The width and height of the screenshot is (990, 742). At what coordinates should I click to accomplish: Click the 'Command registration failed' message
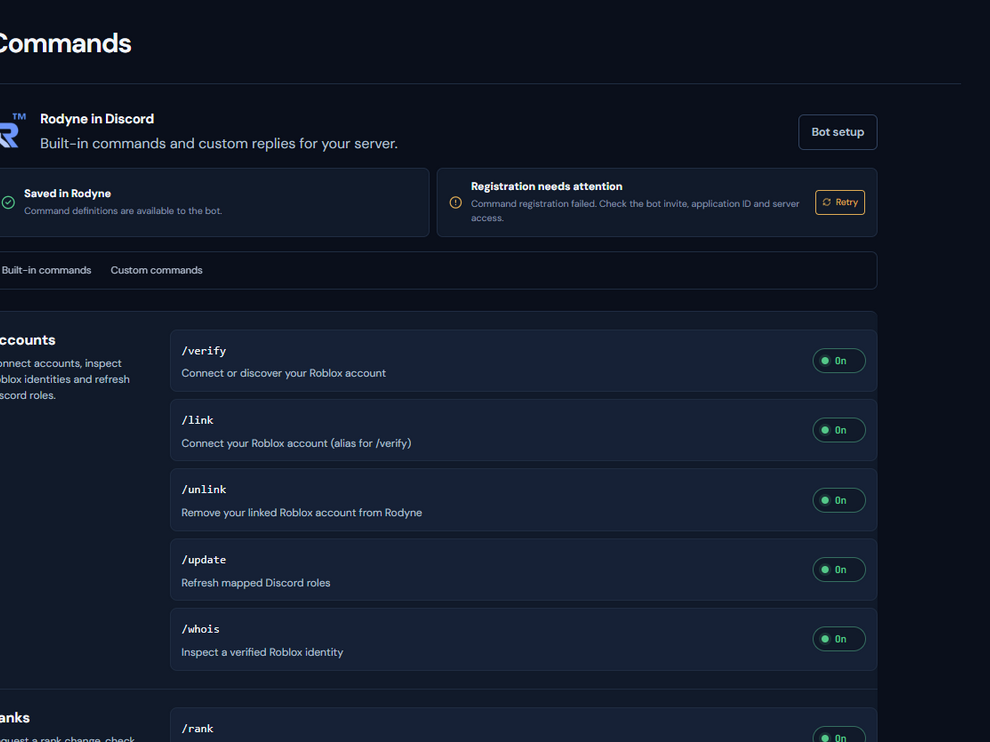coord(635,210)
